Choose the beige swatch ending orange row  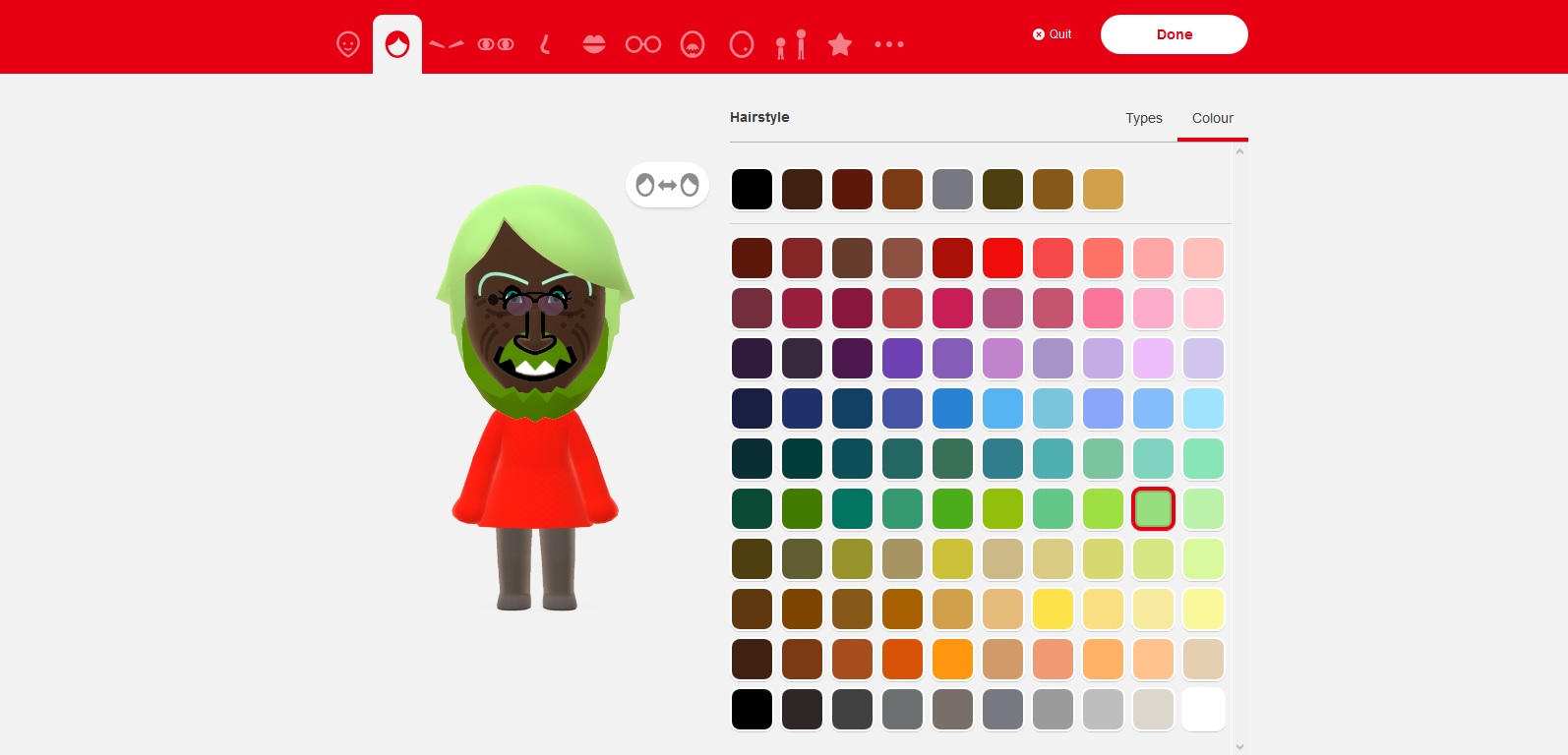pyautogui.click(x=1204, y=660)
